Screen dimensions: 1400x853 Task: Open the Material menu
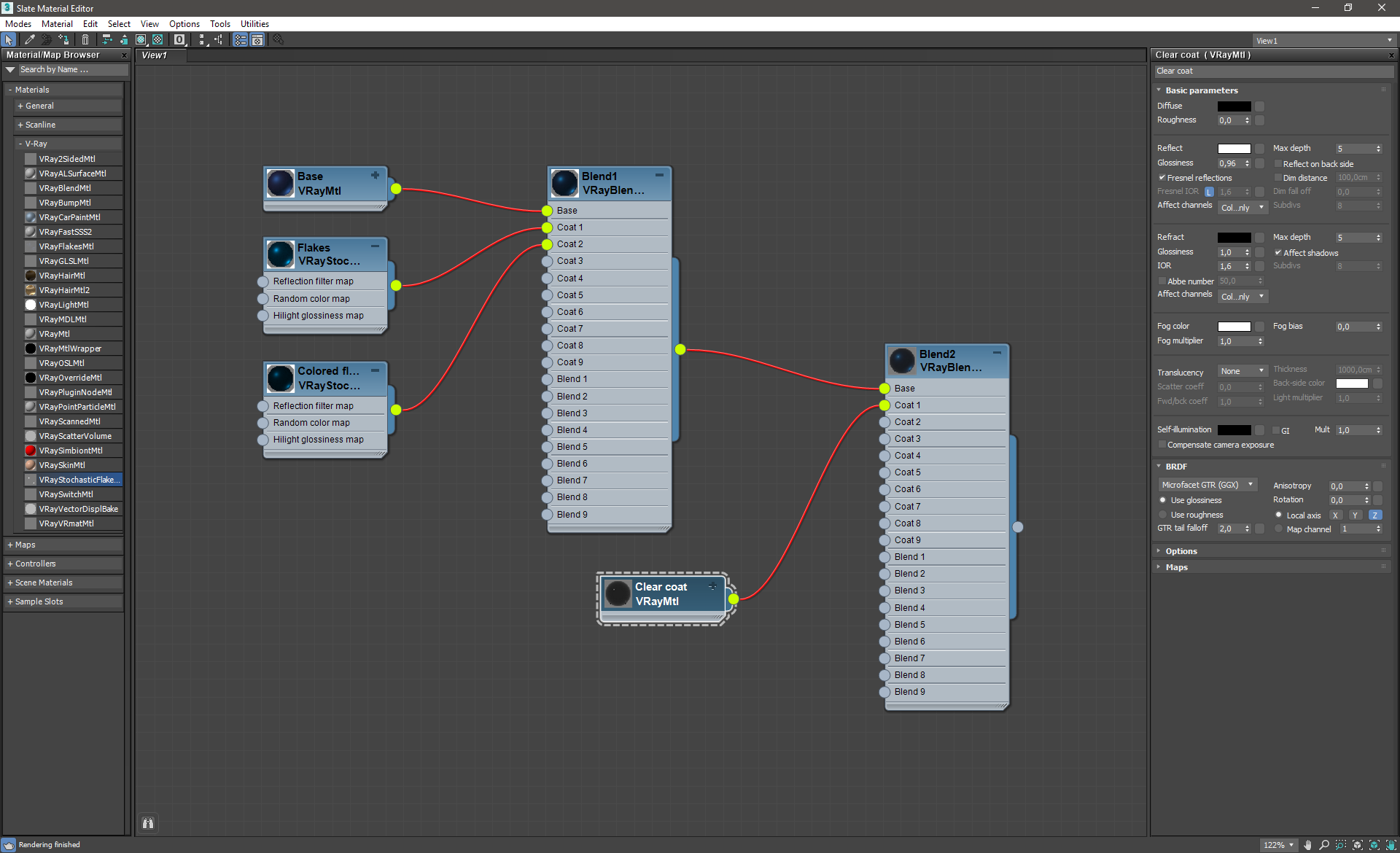pos(57,24)
